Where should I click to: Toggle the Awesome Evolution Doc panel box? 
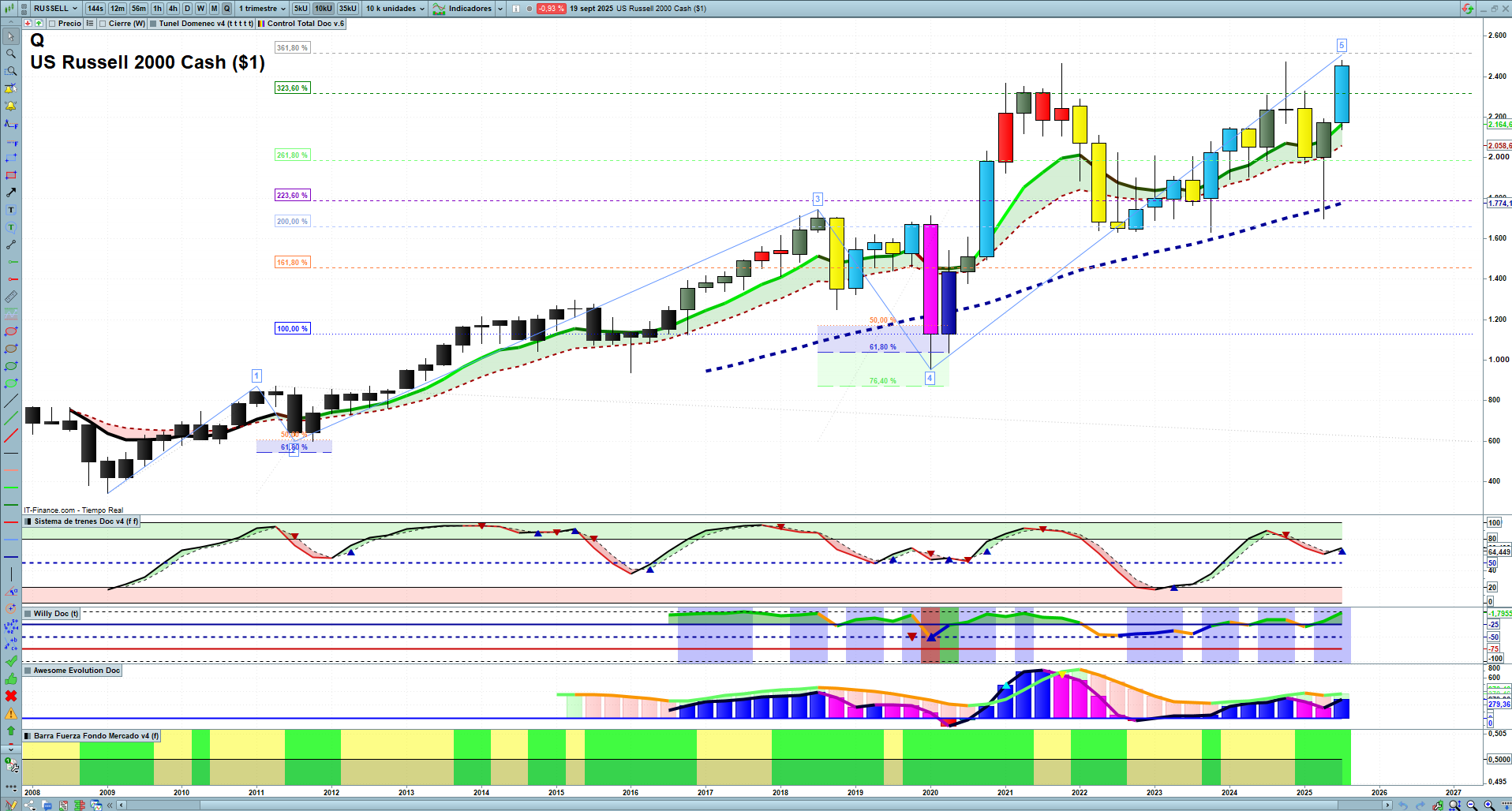click(28, 671)
